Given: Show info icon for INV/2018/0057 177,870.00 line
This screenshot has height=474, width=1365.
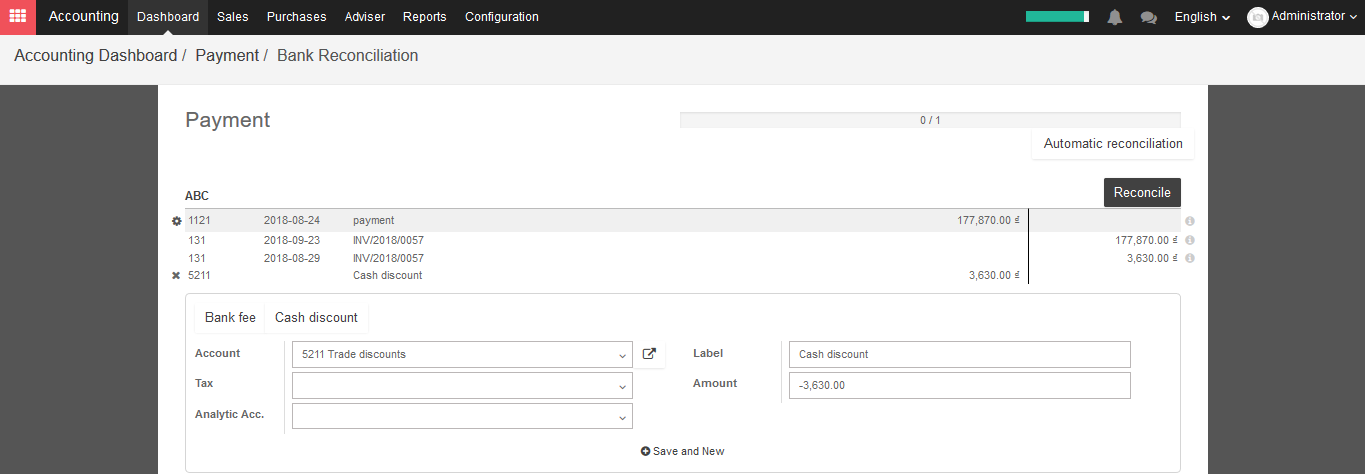Looking at the screenshot, I should [1190, 240].
